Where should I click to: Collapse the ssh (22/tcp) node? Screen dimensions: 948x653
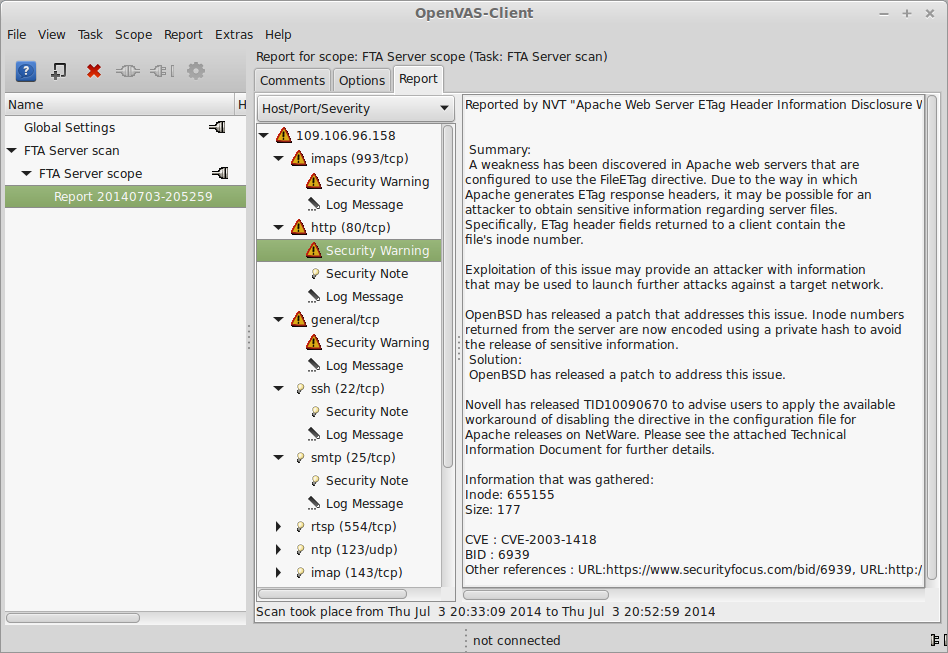[x=279, y=388]
